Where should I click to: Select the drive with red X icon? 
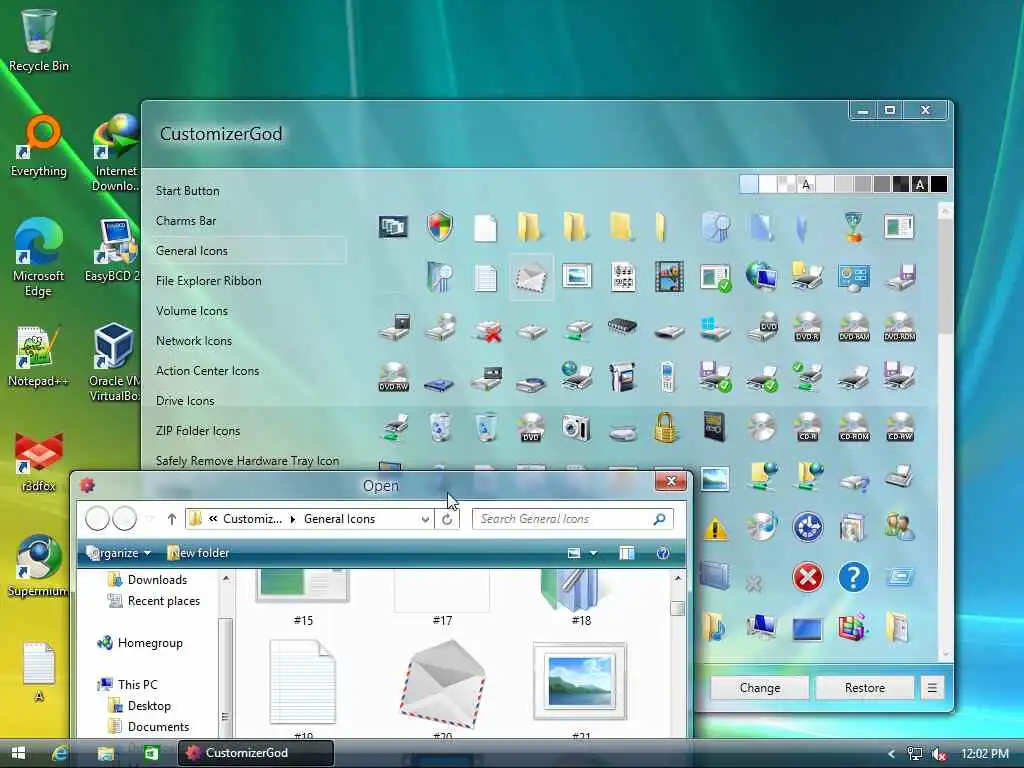click(487, 331)
